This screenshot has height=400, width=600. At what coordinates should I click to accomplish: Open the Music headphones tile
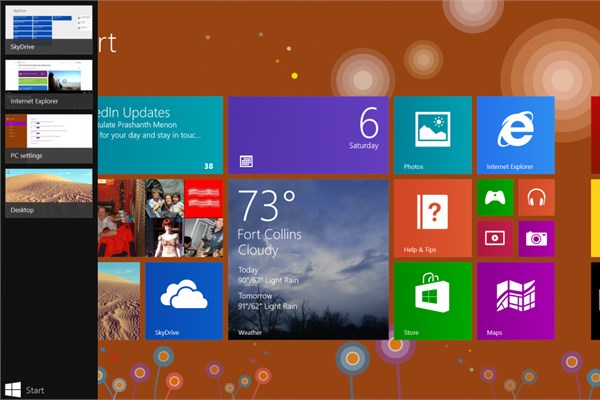point(536,198)
